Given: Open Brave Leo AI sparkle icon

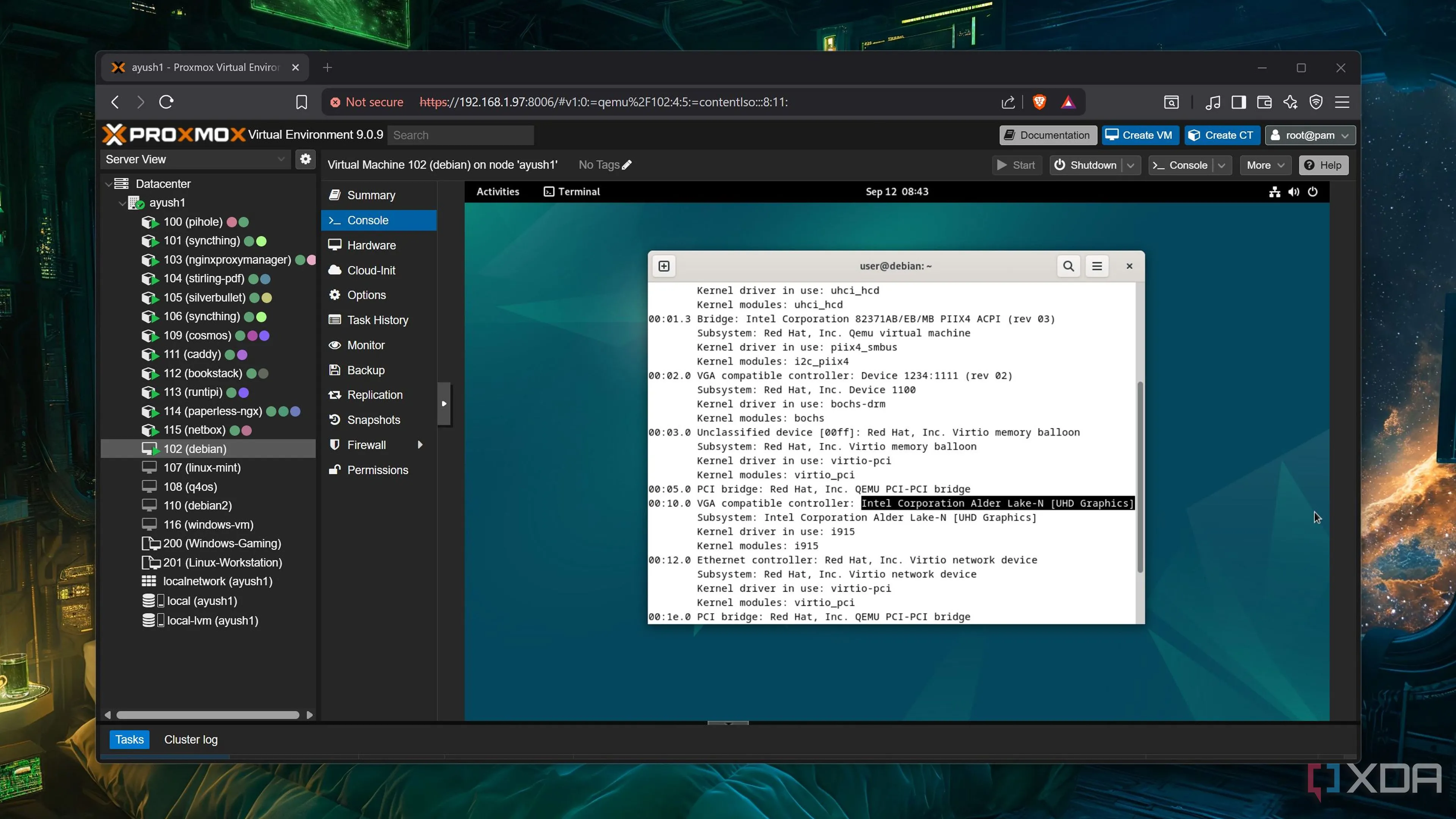Looking at the screenshot, I should pyautogui.click(x=1290, y=102).
